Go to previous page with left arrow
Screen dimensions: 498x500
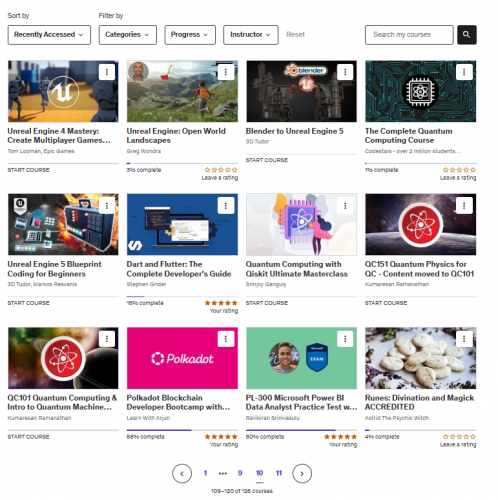182,473
